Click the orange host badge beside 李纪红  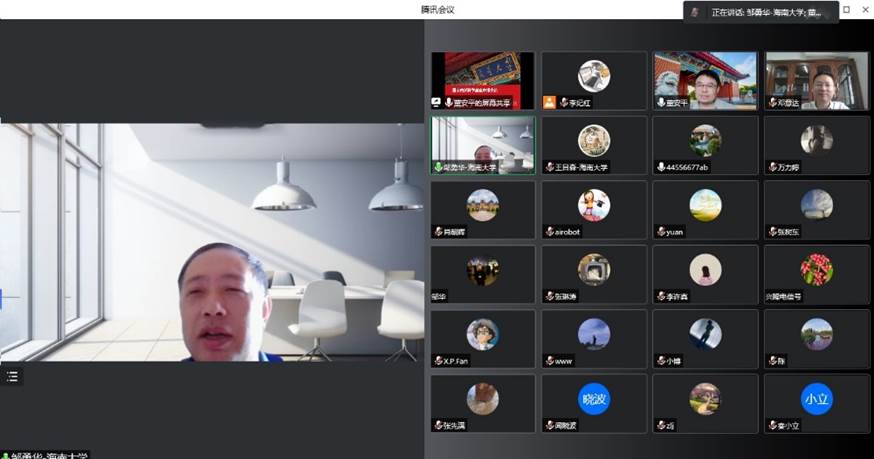(549, 102)
